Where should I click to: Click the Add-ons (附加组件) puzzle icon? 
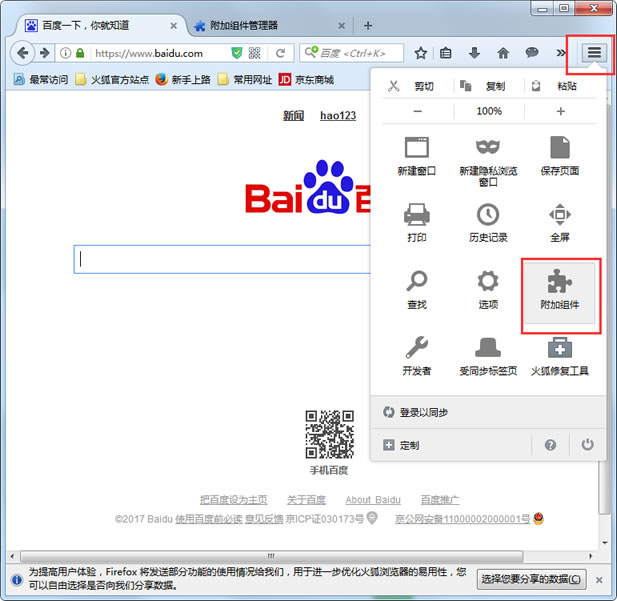click(x=559, y=281)
